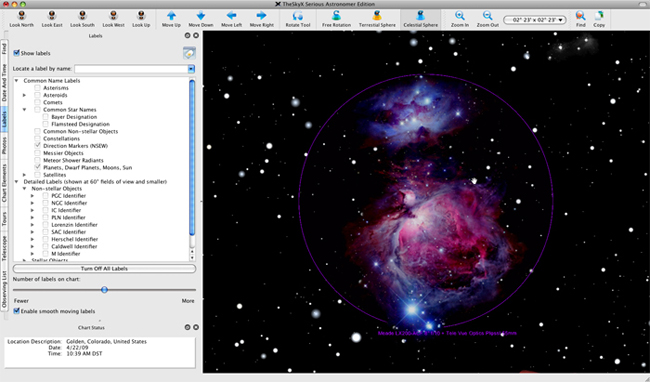Click the Move Down arrow icon

click(201, 16)
